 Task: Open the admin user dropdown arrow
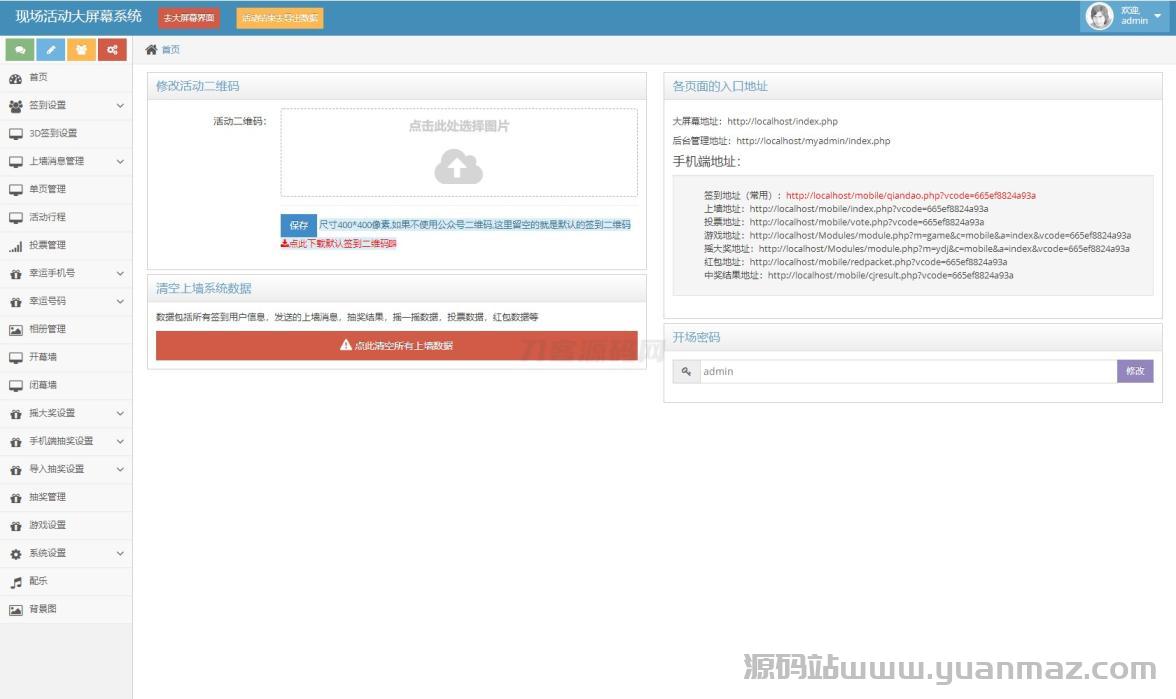pyautogui.click(x=1157, y=17)
